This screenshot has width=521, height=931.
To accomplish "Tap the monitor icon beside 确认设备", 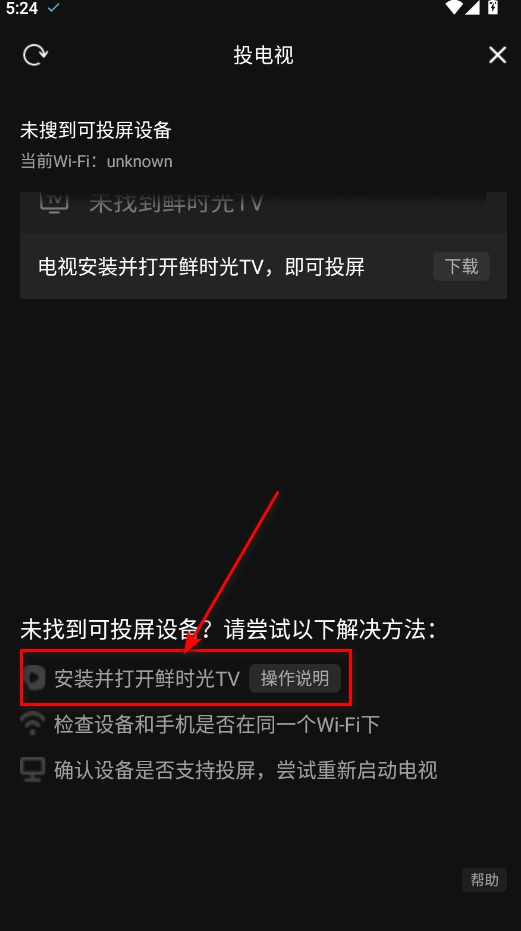I will (32, 770).
